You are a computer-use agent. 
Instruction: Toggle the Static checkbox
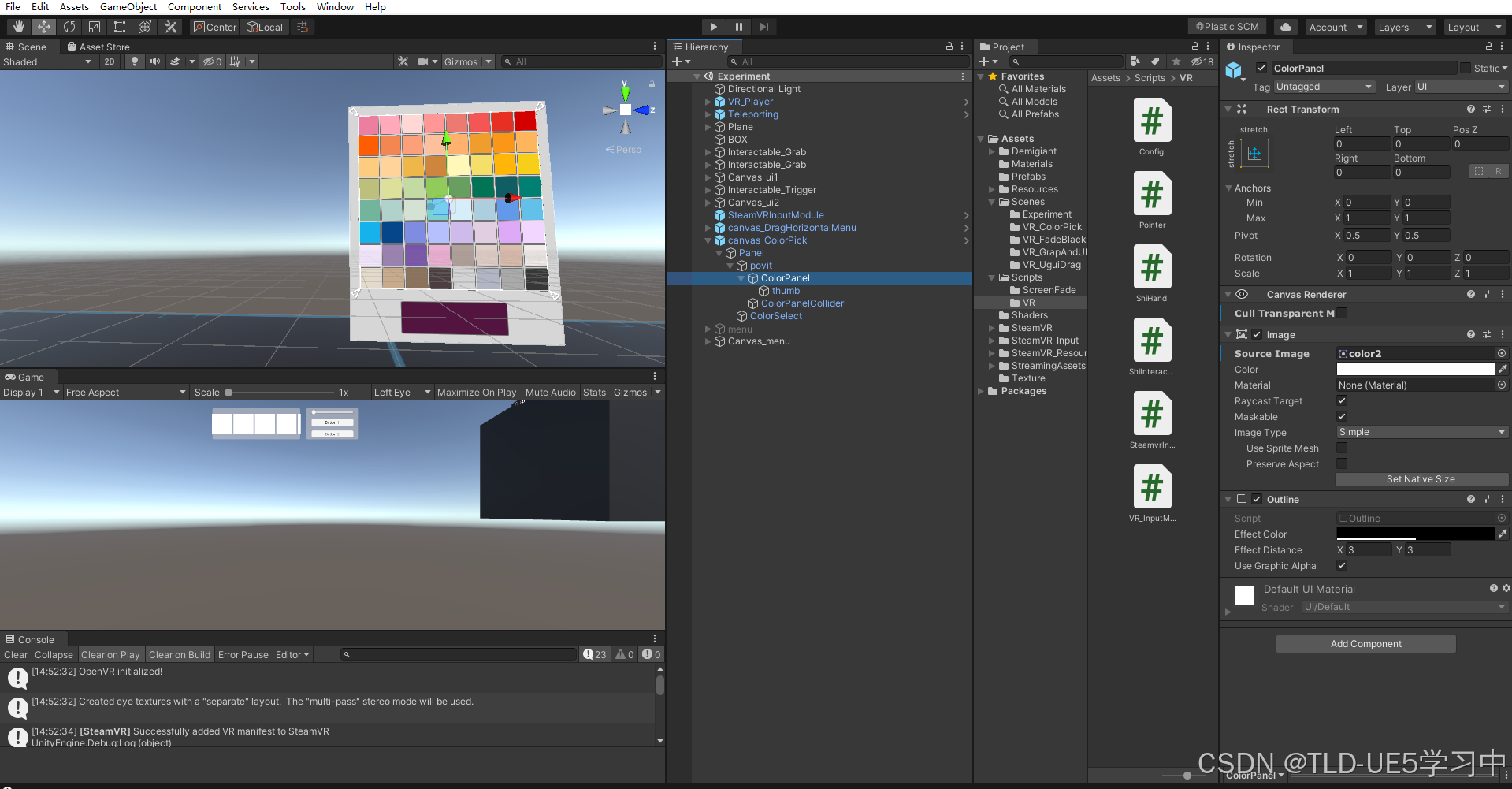tap(1466, 69)
